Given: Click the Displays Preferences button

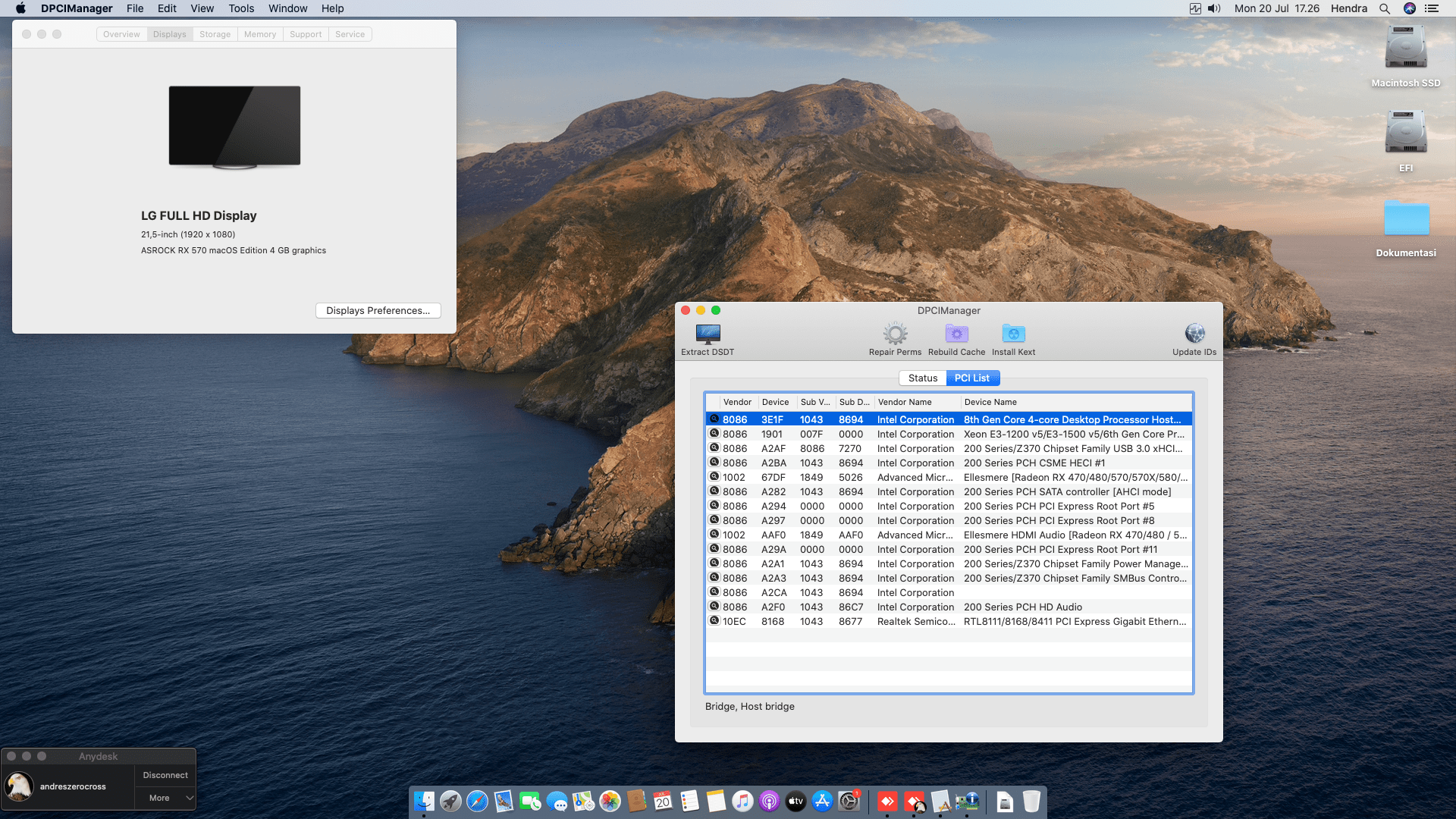Looking at the screenshot, I should (x=378, y=310).
